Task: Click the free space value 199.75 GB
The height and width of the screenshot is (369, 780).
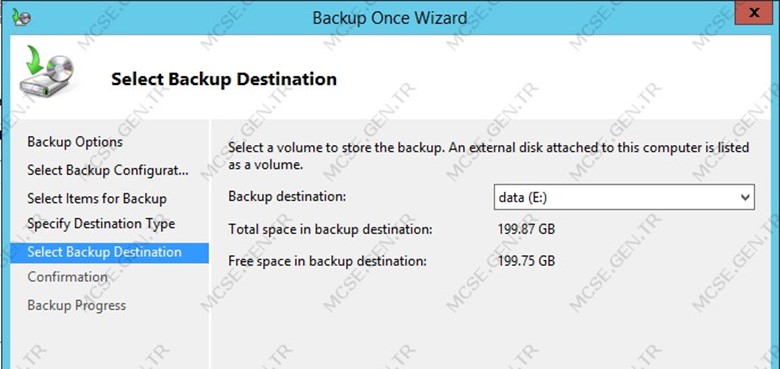Action: coord(526,261)
